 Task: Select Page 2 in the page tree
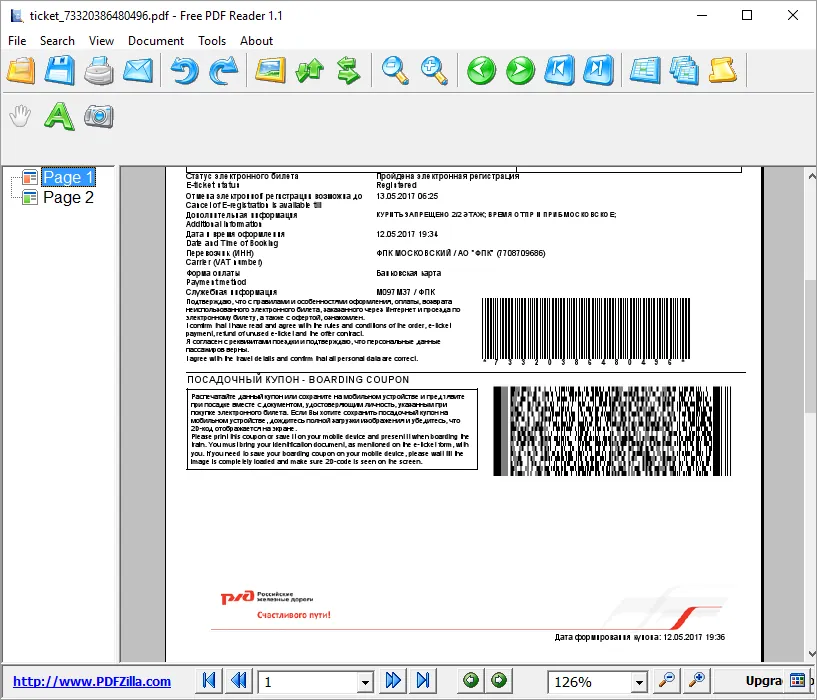pyautogui.click(x=68, y=198)
